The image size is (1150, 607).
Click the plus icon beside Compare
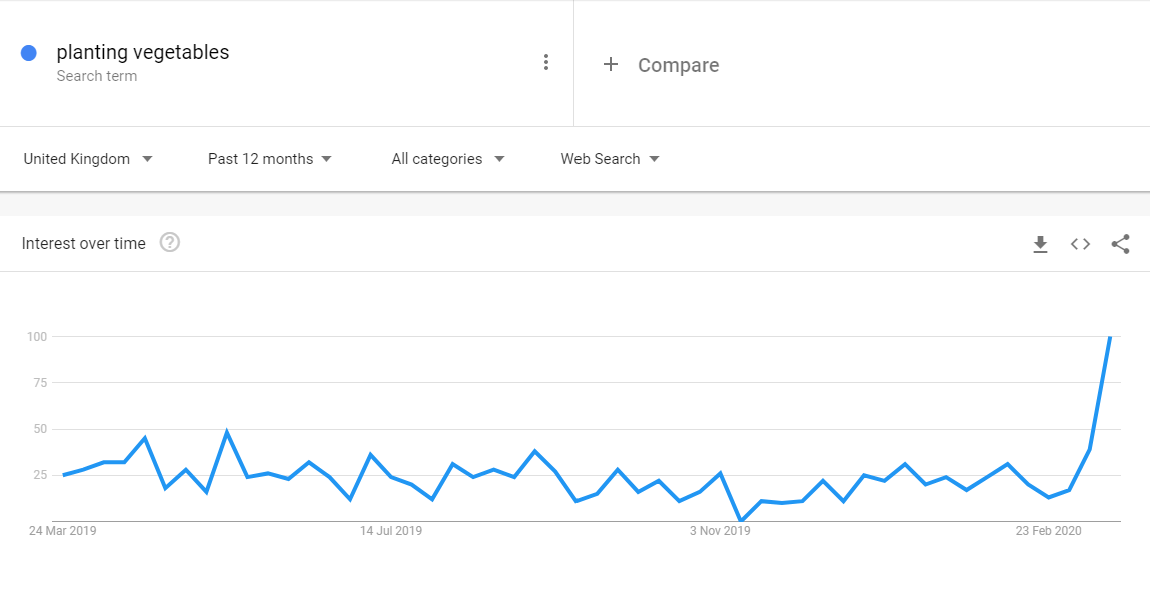click(611, 65)
